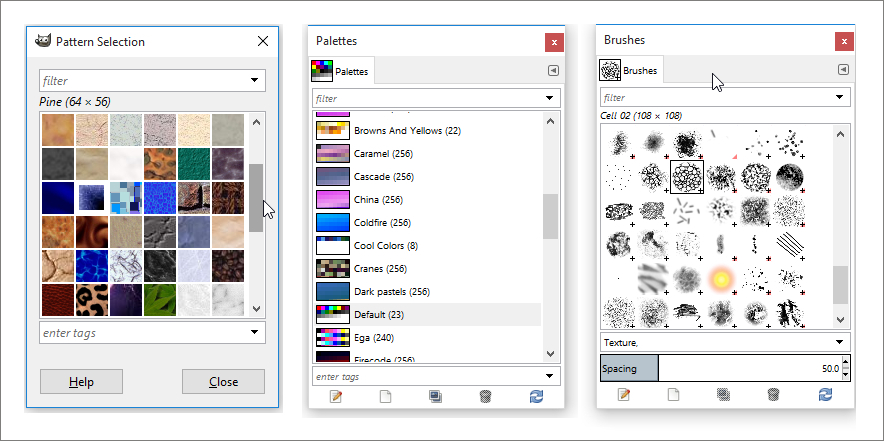Image resolution: width=884 pixels, height=441 pixels.
Task: Expand the Palettes enter tags dropdown
Action: tap(550, 376)
